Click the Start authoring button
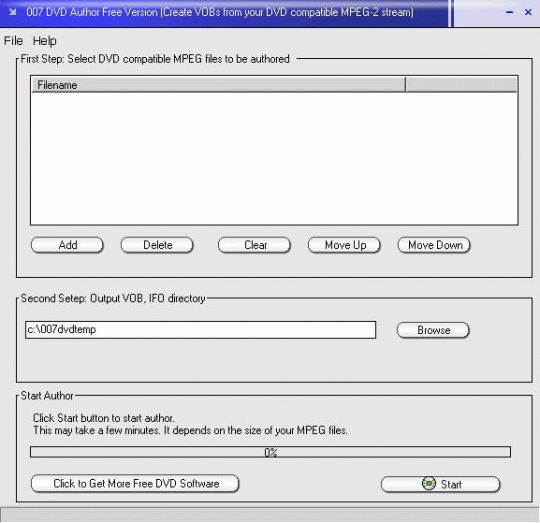Screen dimensions: 540x523 point(440,484)
